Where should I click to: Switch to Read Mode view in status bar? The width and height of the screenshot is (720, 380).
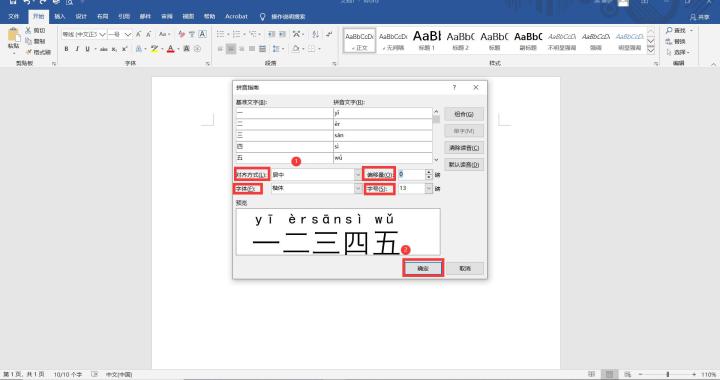pos(591,374)
